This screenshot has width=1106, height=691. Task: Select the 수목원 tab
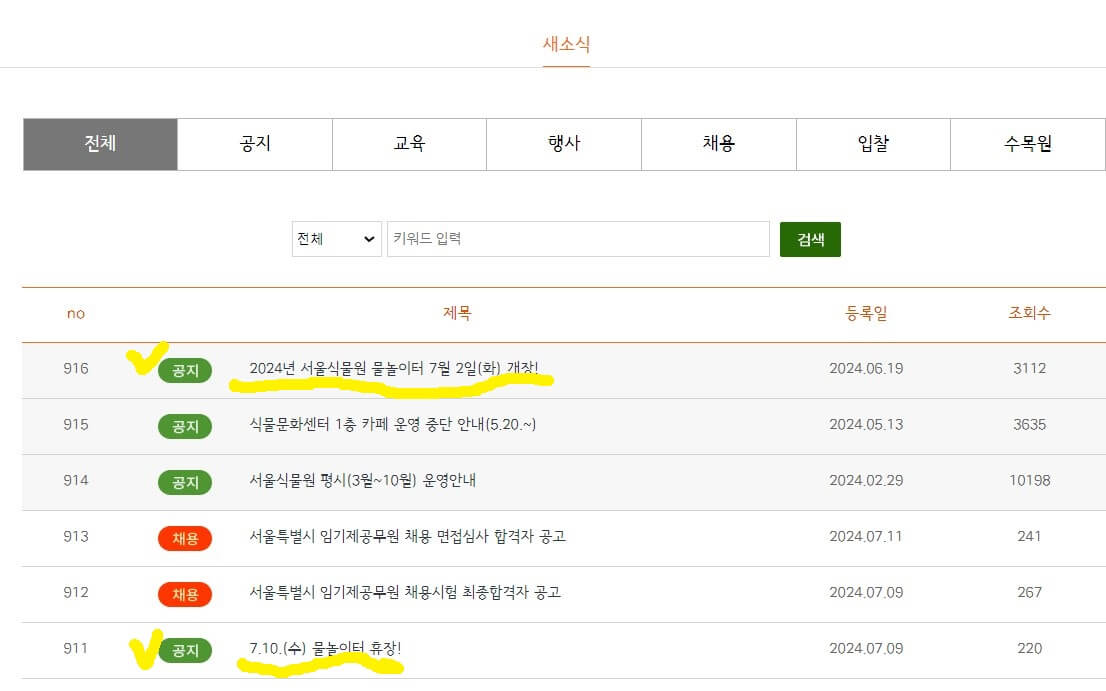pyautogui.click(x=1028, y=143)
